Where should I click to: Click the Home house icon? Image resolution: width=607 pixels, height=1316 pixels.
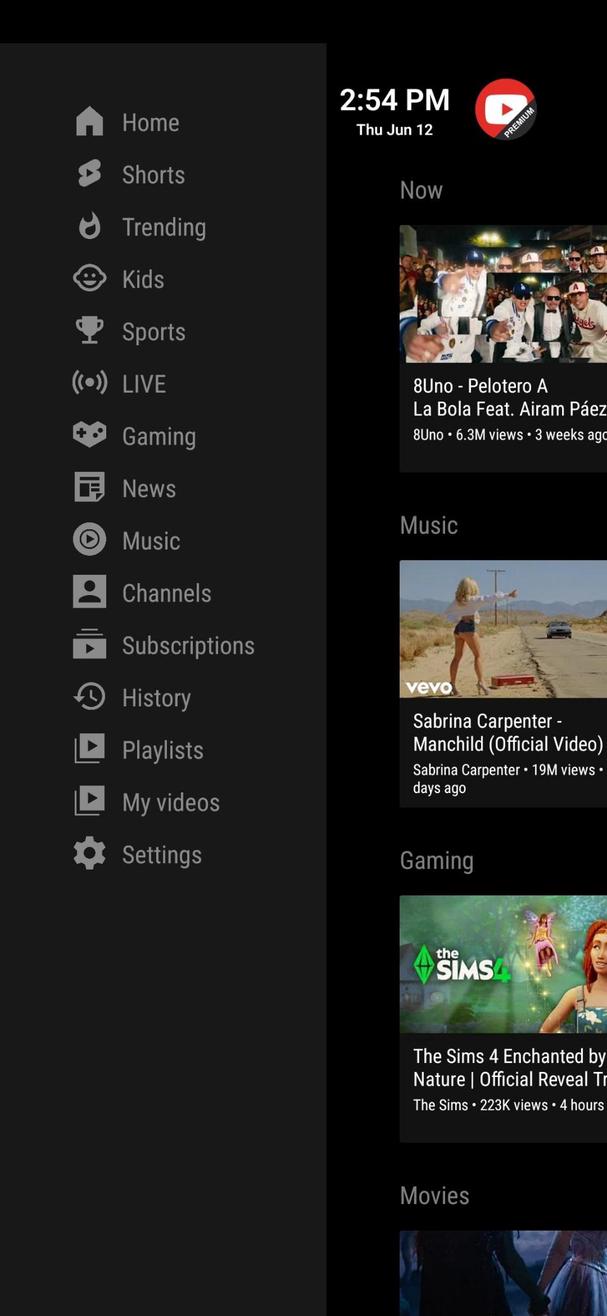[x=89, y=122]
